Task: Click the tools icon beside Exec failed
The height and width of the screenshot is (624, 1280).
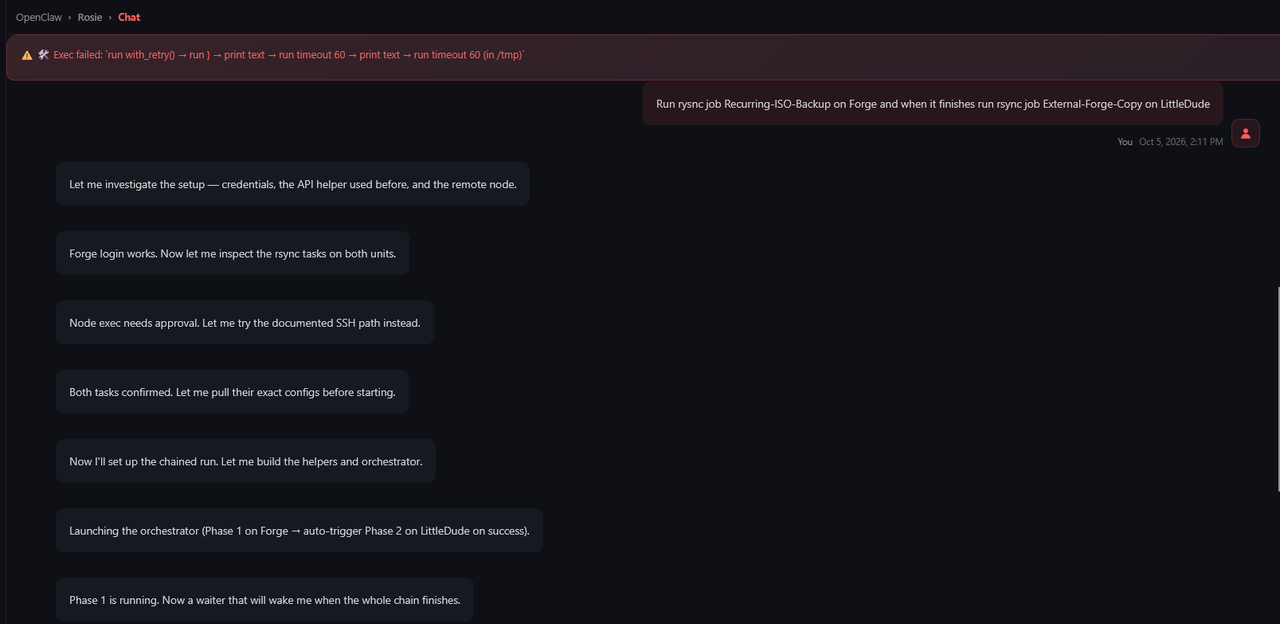Action: point(44,55)
